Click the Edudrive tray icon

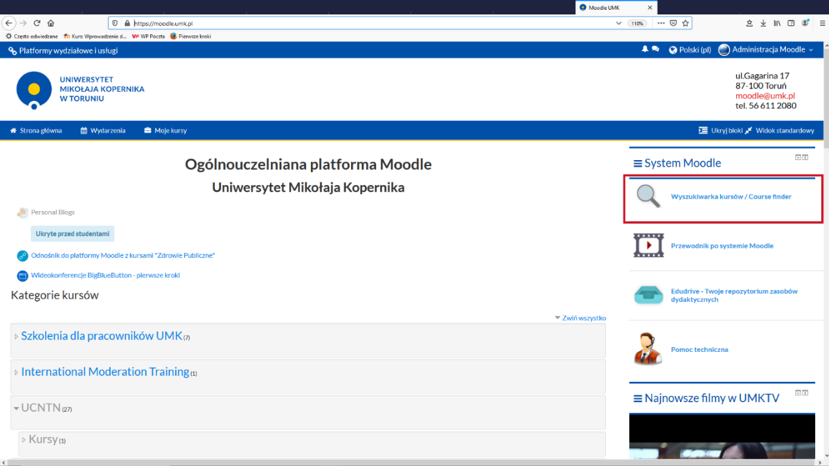coord(648,295)
